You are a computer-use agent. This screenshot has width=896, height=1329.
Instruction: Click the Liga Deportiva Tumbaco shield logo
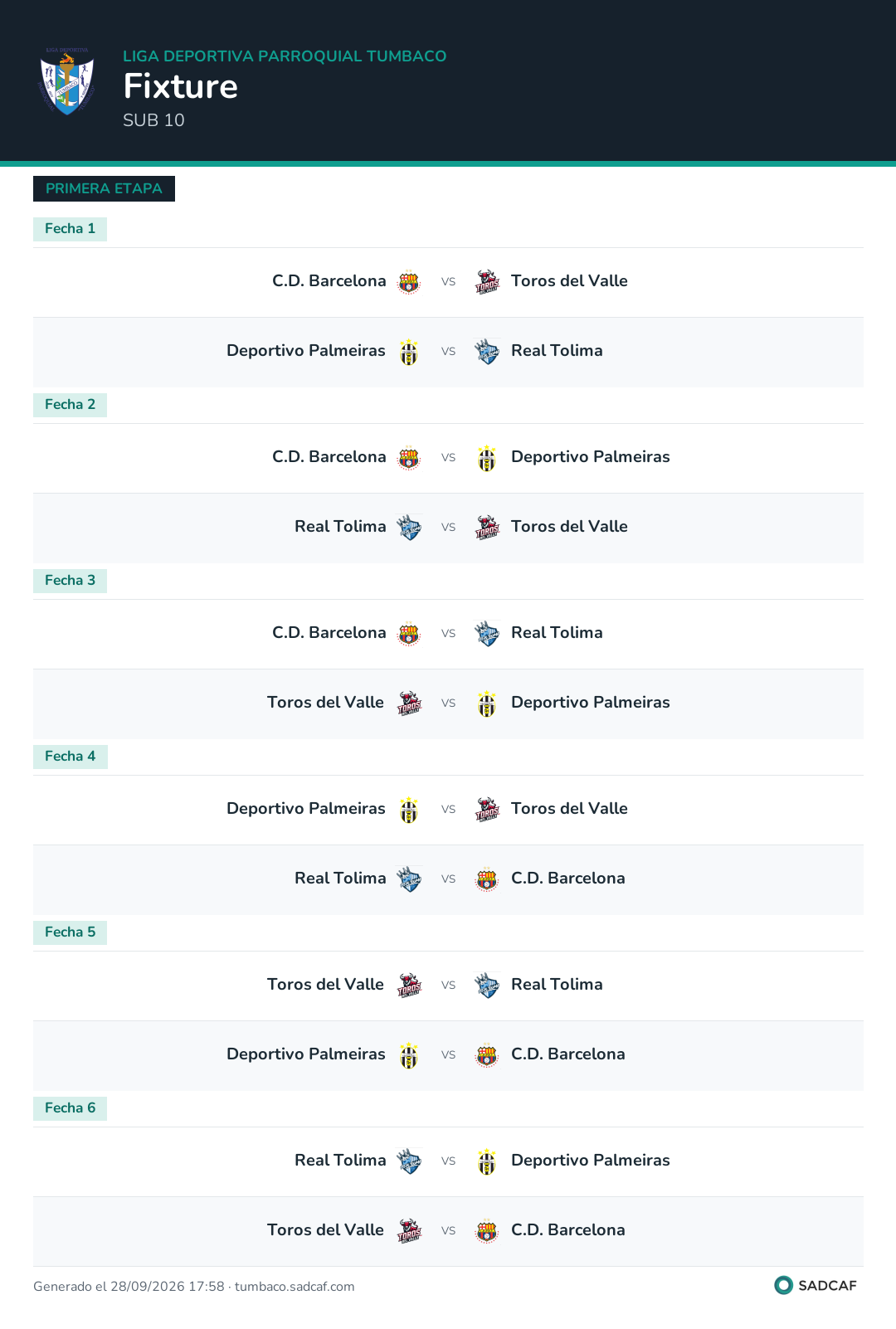point(67,80)
